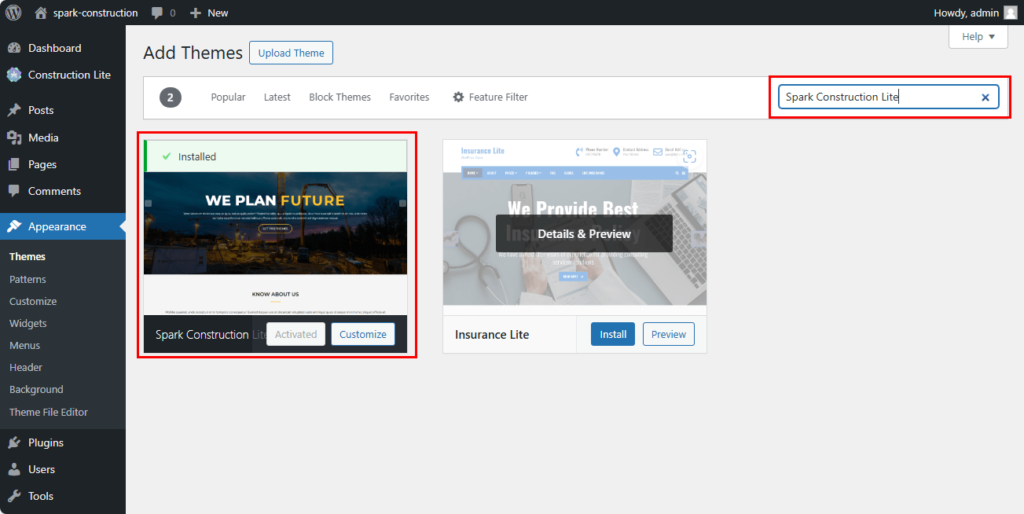Screen dimensions: 1024x514
Task: Go to the Dashboard in sidebar
Action: pos(54,48)
